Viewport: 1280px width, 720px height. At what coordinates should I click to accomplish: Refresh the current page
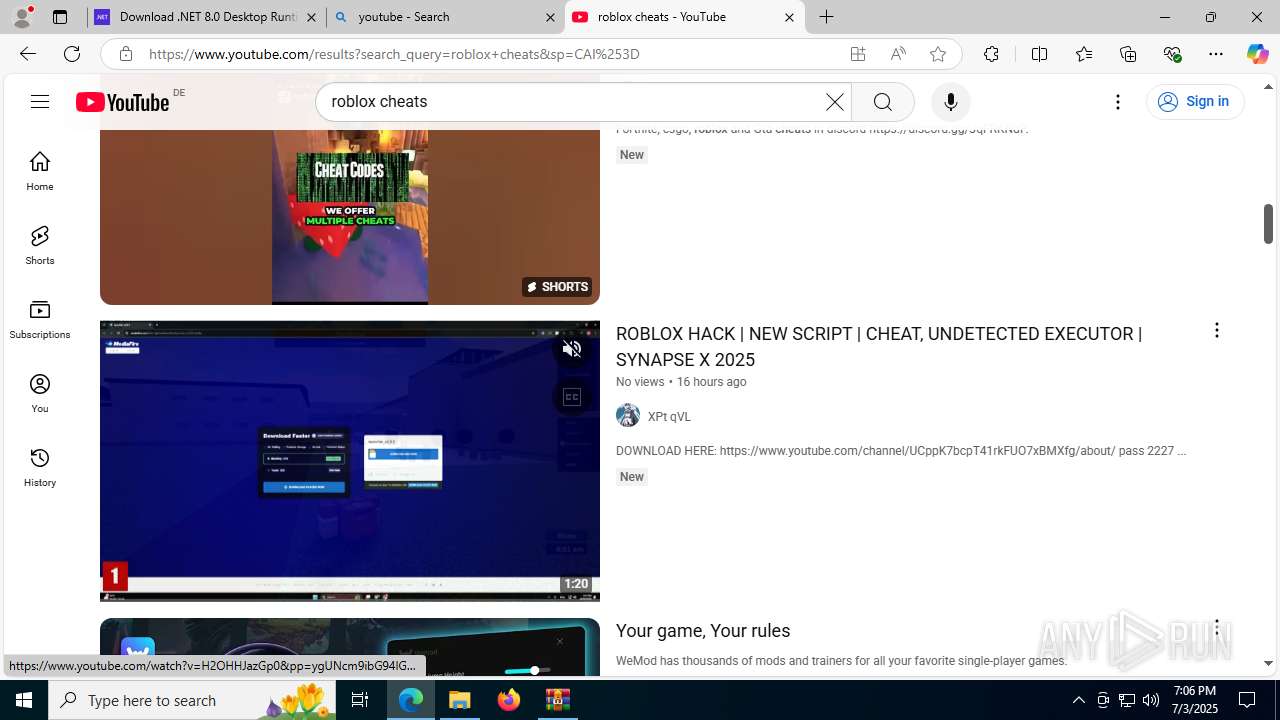tap(72, 54)
